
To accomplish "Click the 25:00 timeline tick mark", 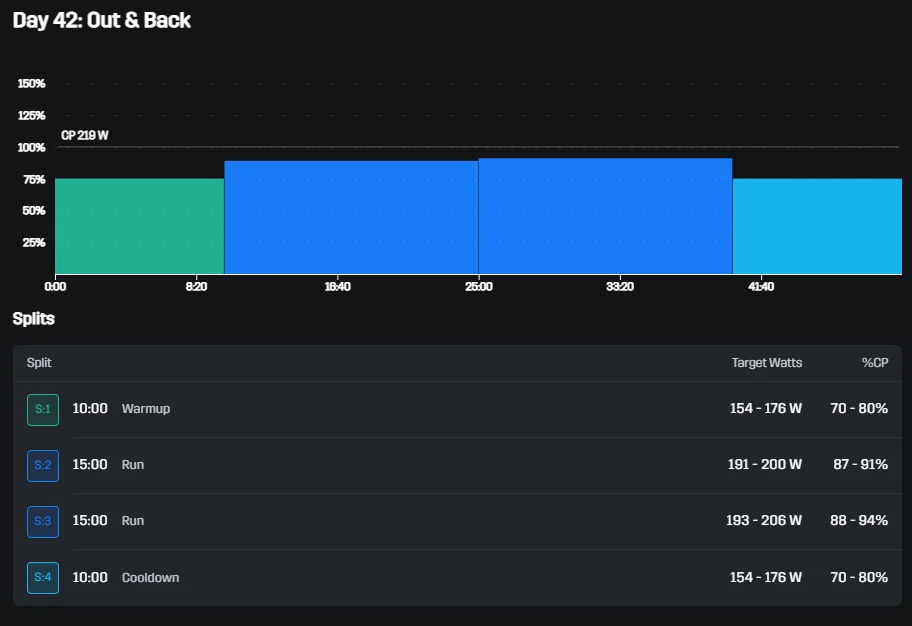I will [x=479, y=286].
